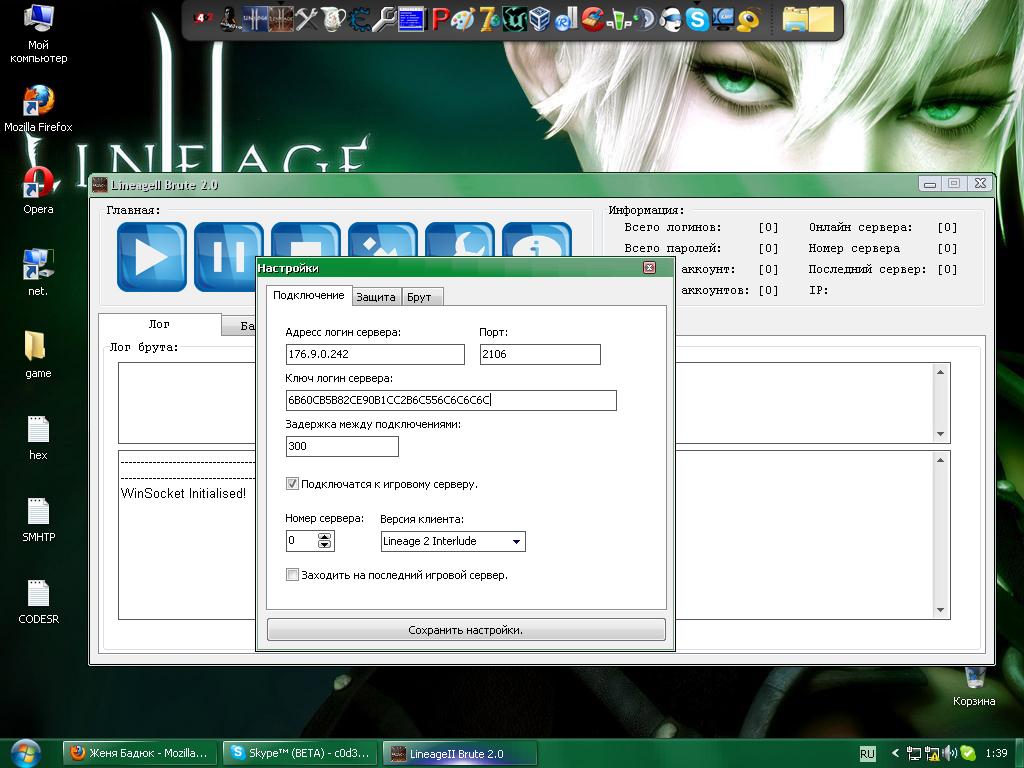Click the Порт input field
1024x768 pixels.
pos(540,354)
